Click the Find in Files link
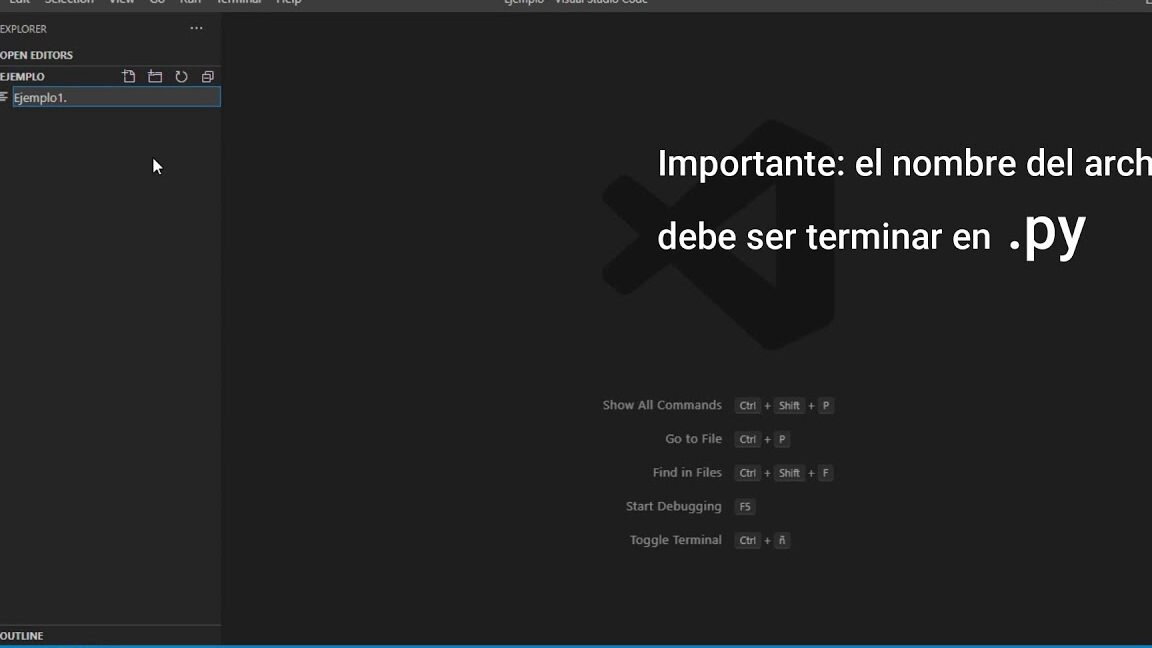 (x=687, y=472)
